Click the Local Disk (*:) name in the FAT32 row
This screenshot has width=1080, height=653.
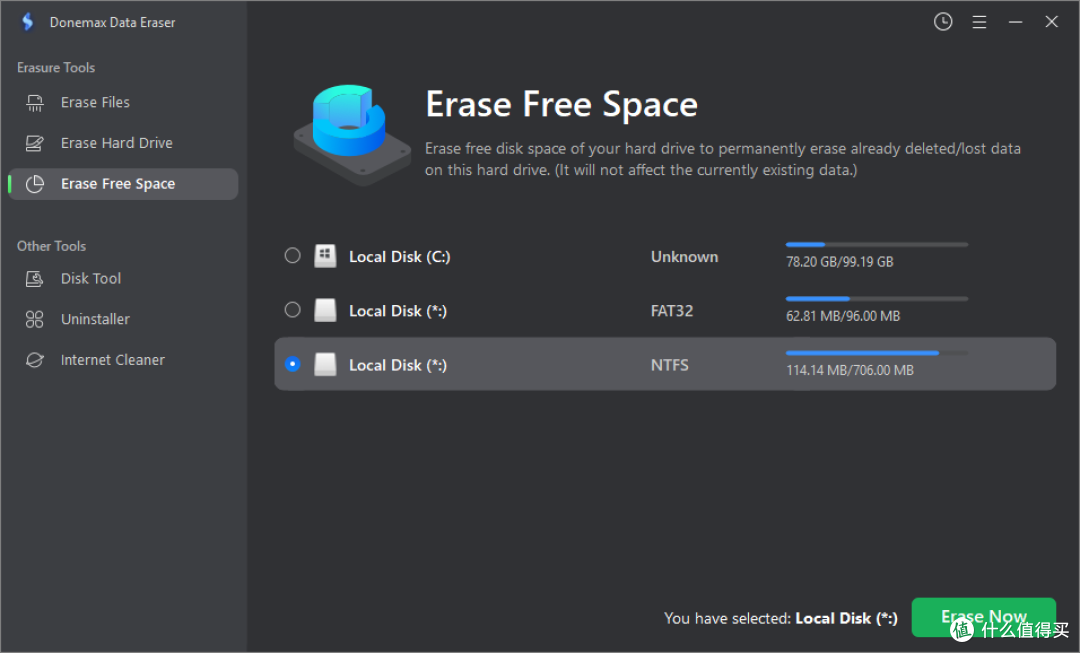(398, 311)
